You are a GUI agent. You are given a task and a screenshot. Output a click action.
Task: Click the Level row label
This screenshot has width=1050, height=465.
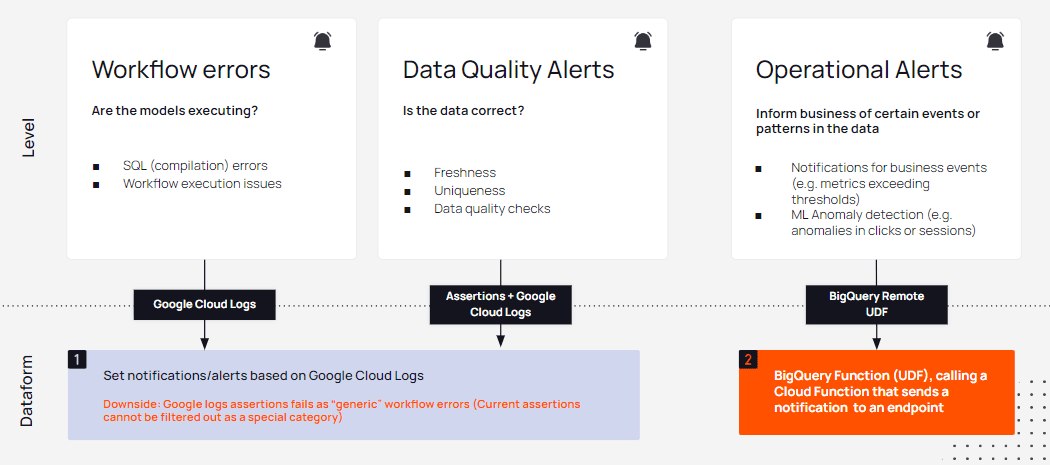click(x=28, y=139)
